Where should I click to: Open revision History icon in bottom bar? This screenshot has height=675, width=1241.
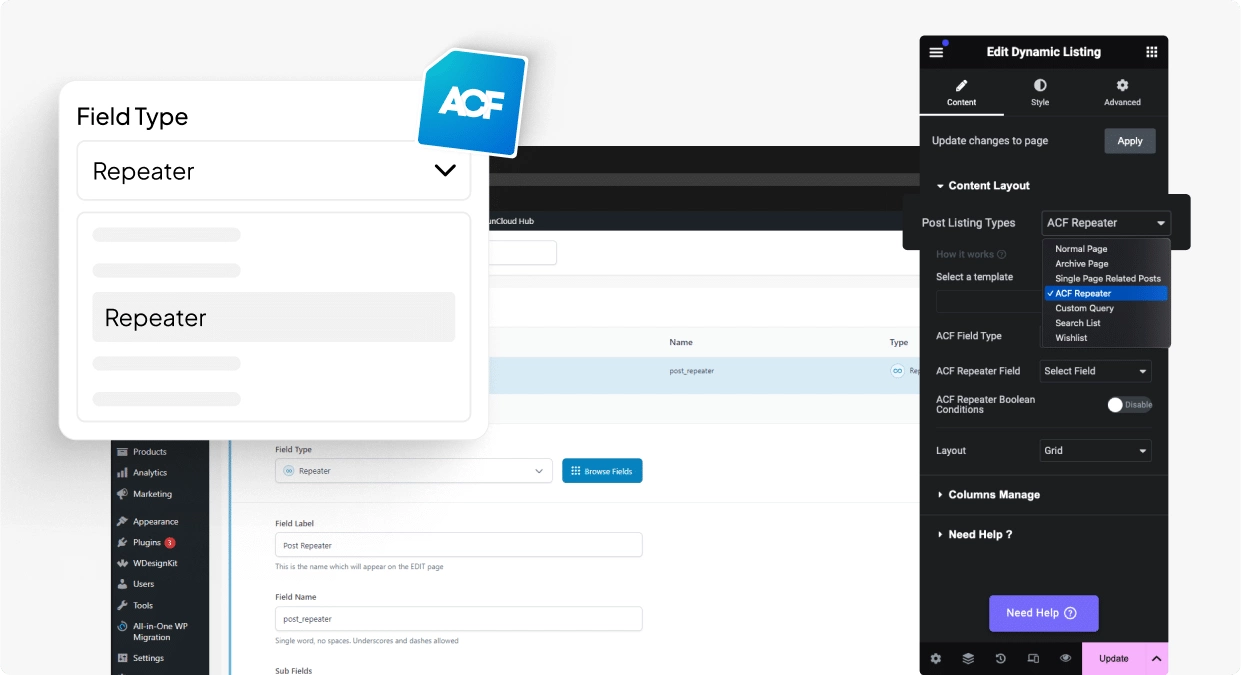click(x=999, y=658)
